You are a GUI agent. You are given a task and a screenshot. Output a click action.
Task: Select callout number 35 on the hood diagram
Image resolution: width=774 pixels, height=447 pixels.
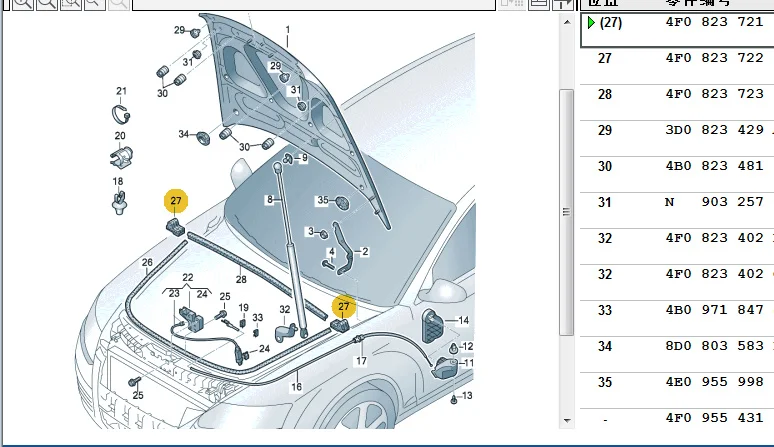coord(323,201)
